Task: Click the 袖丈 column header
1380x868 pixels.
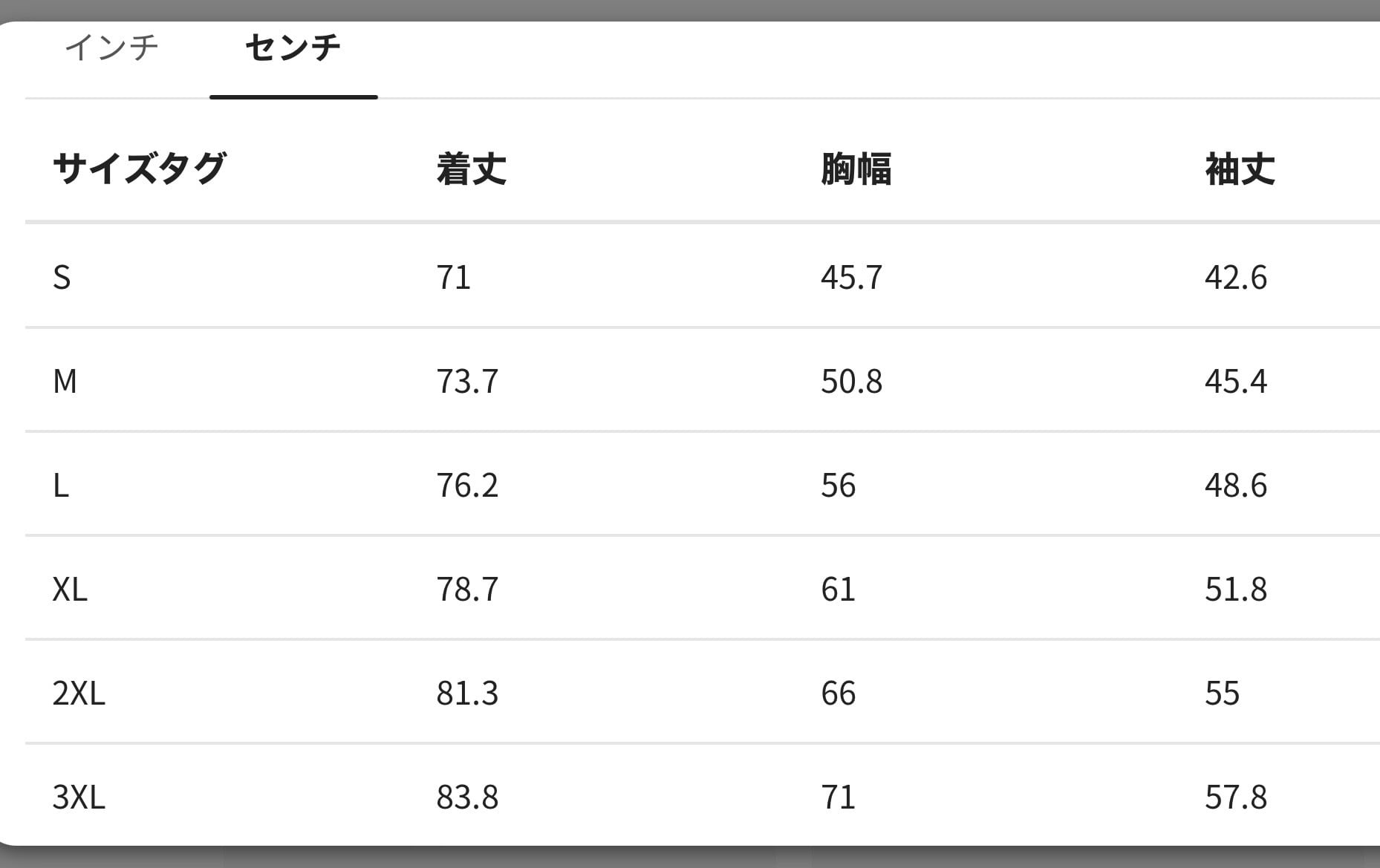Action: click(1240, 169)
